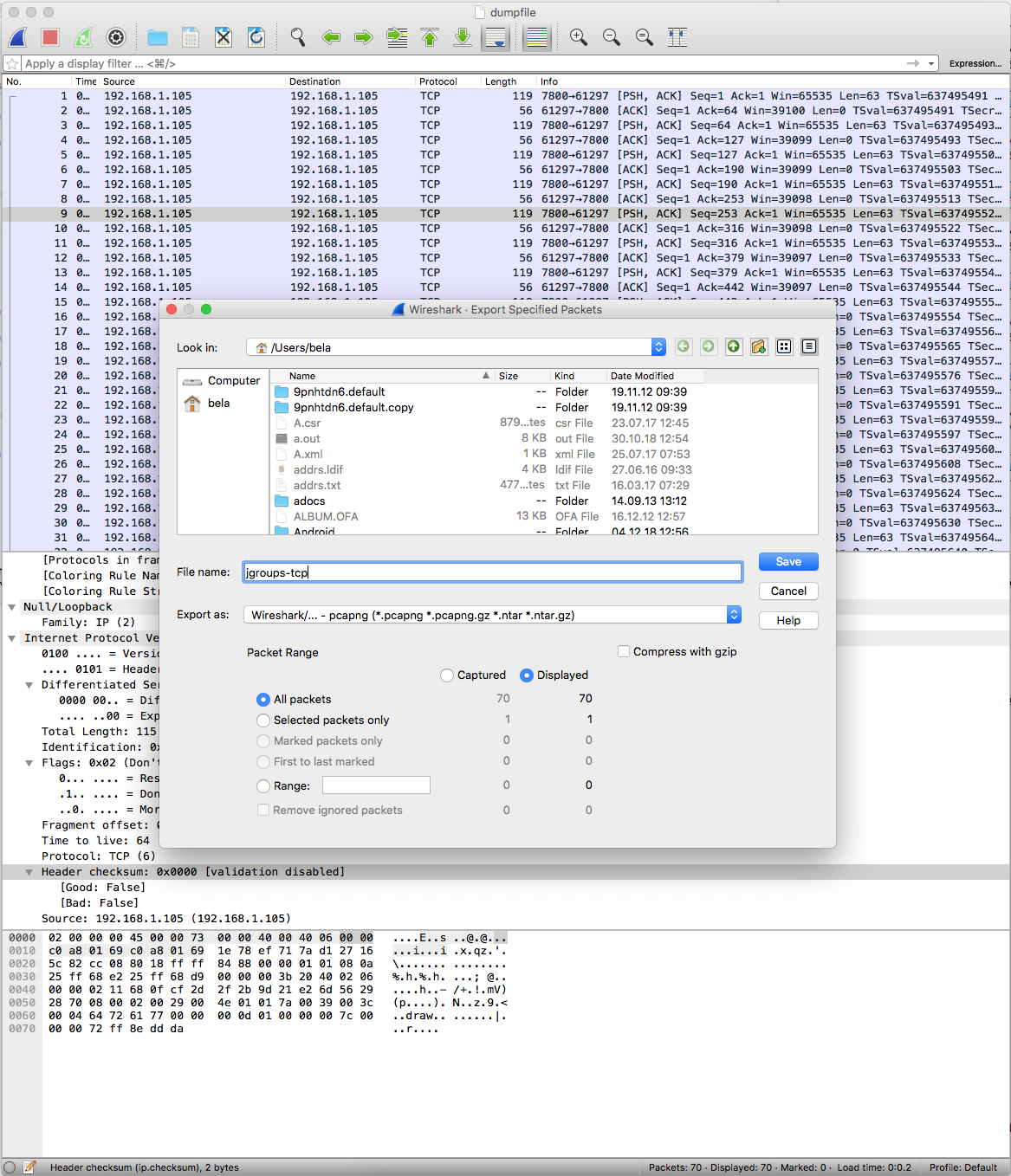Viewport: 1011px width, 1176px height.
Task: Click the Save button
Action: [x=788, y=562]
